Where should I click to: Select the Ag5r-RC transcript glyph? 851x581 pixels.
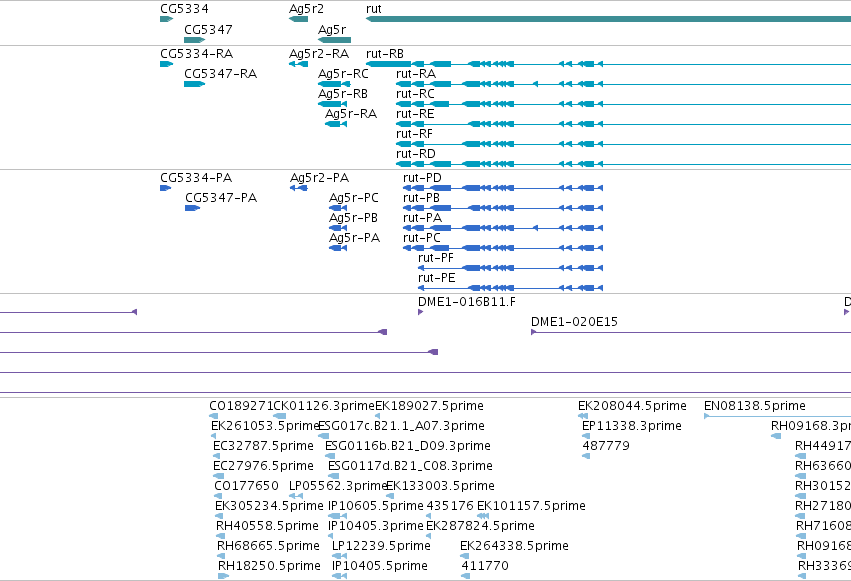click(x=334, y=84)
